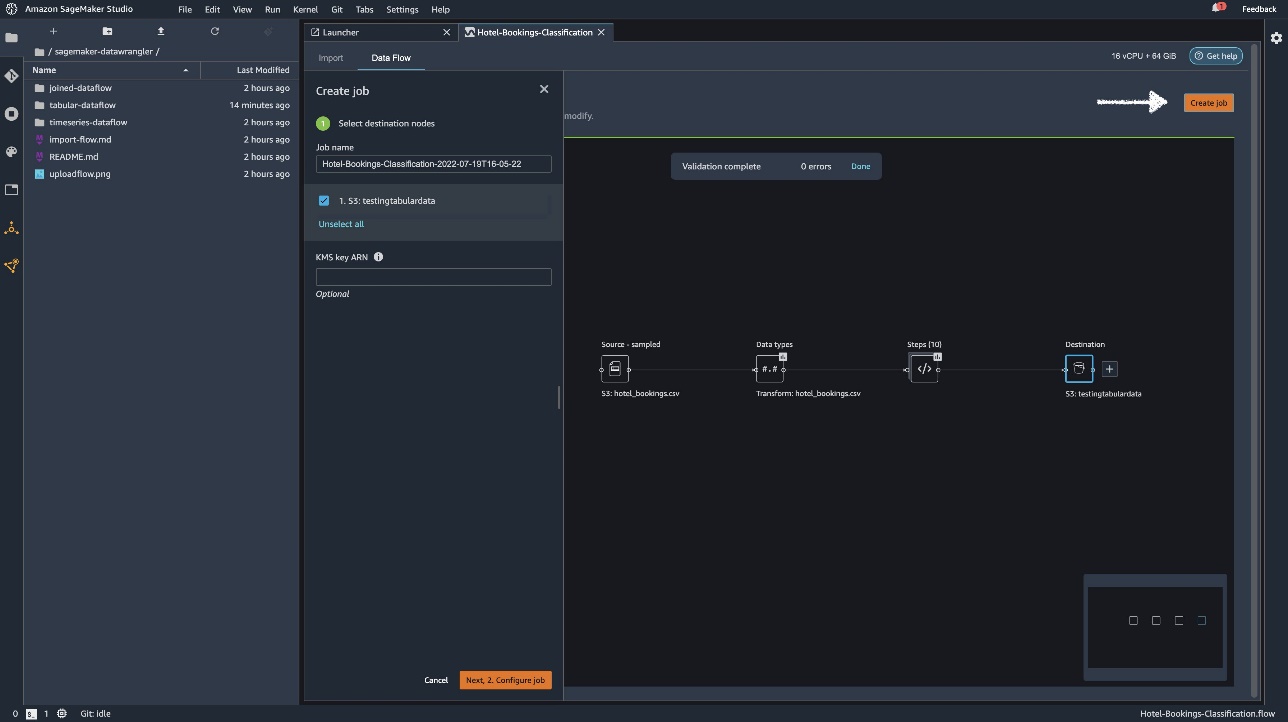
Task: Click the new folder icon
Action: tap(107, 31)
